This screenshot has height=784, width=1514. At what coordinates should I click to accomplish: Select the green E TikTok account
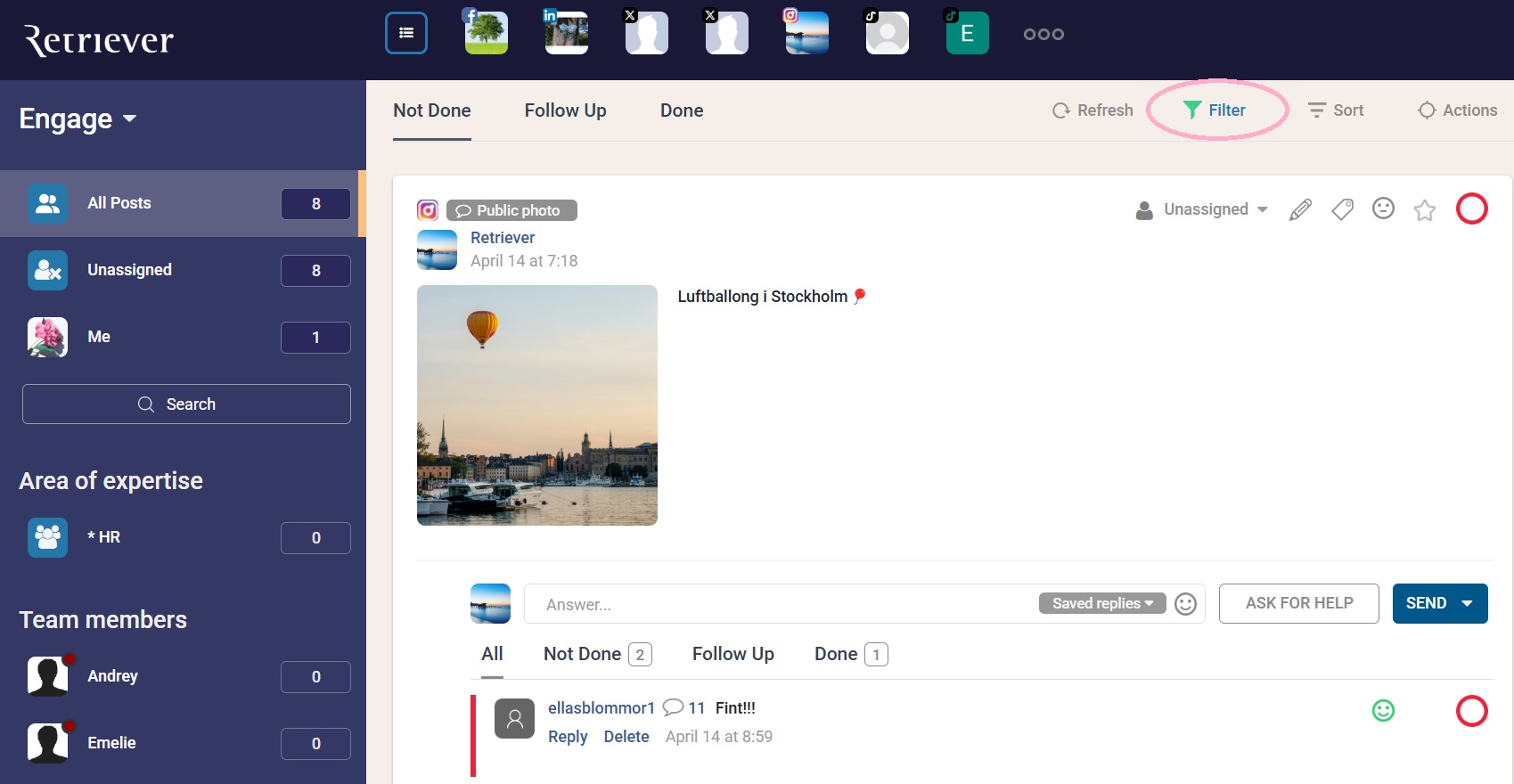[x=968, y=33]
